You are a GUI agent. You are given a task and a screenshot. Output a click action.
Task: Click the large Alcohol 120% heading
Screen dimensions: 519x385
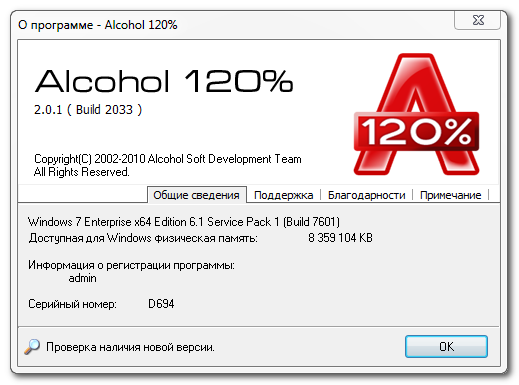(x=164, y=81)
